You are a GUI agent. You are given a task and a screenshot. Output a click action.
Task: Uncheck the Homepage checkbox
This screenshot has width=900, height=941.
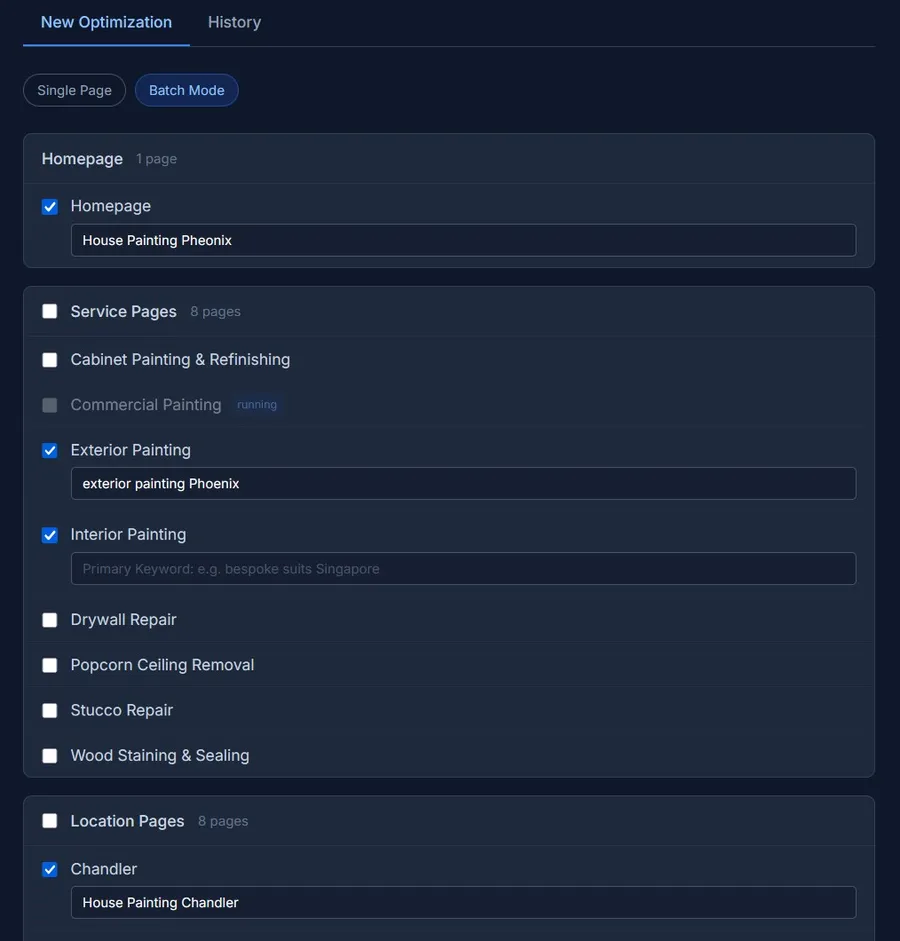click(50, 207)
